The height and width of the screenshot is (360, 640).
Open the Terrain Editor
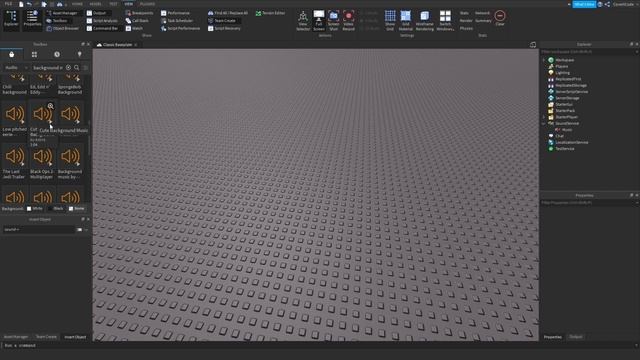coord(270,13)
